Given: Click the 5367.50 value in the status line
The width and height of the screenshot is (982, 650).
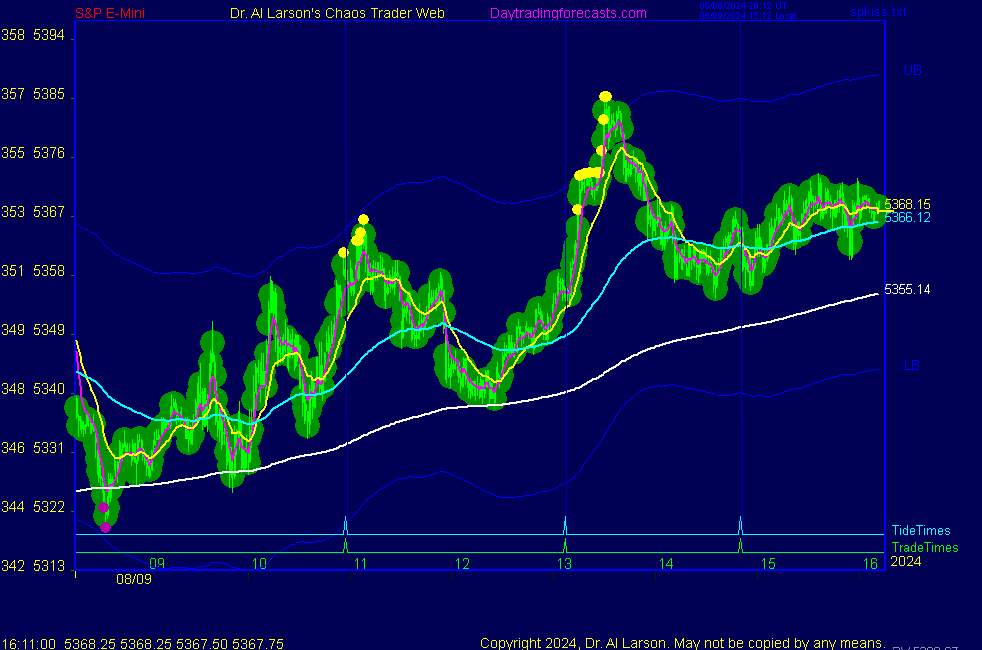Looking at the screenshot, I should click(202, 644).
